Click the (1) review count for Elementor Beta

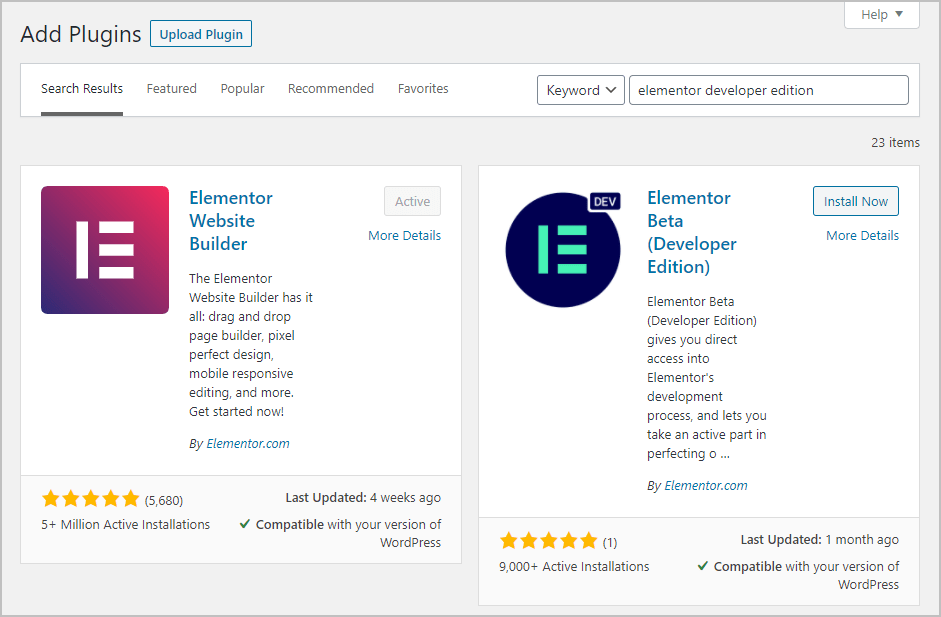click(610, 540)
